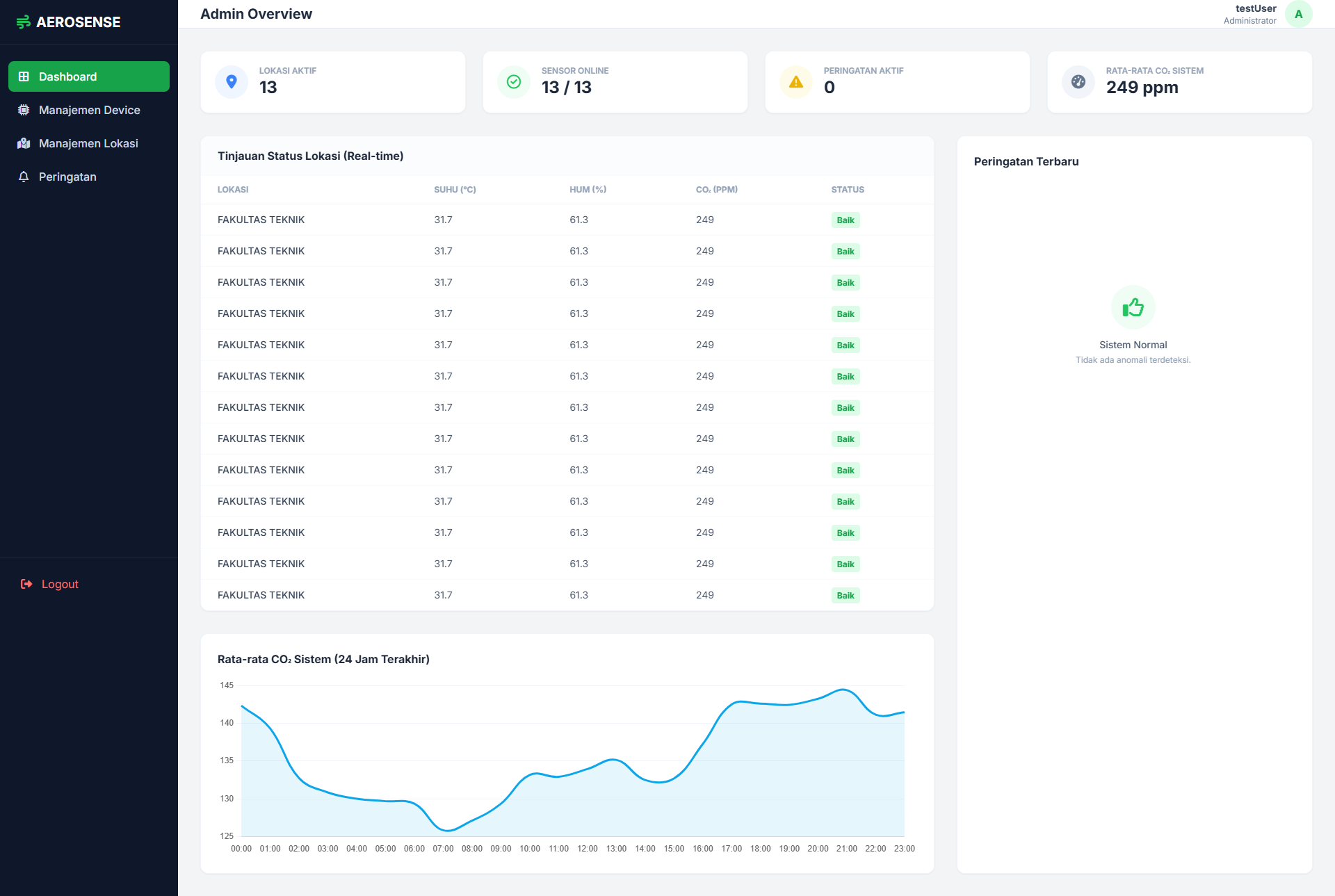Click the 13 / 13 sensor online value

567,88
